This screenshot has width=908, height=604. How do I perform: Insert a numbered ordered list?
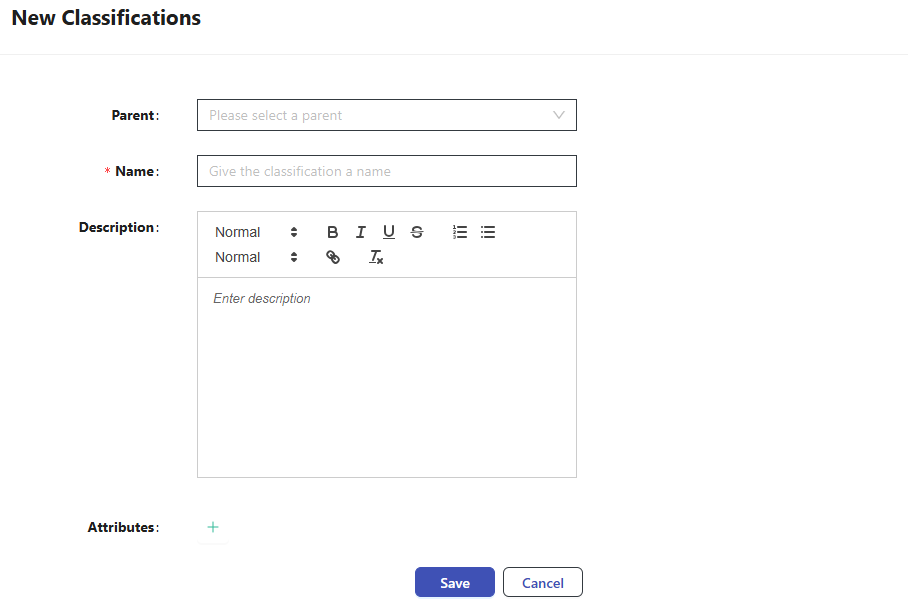point(460,232)
